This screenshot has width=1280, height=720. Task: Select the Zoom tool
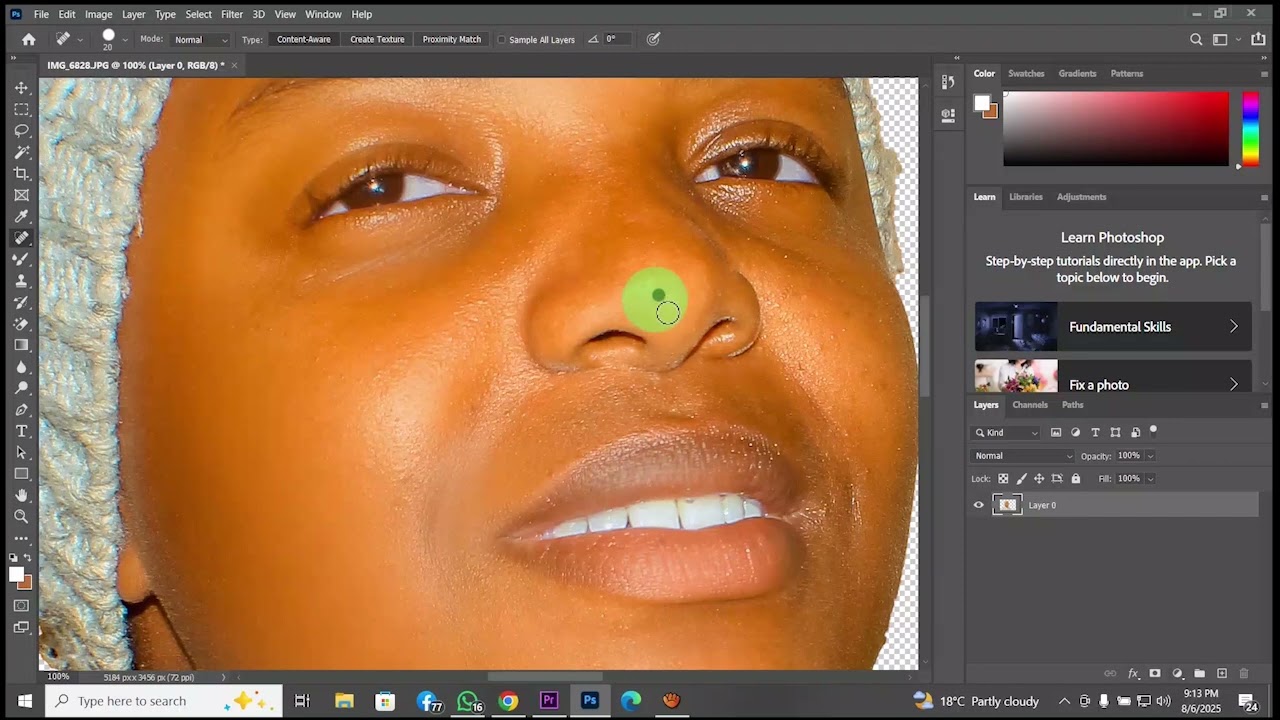(x=21, y=517)
